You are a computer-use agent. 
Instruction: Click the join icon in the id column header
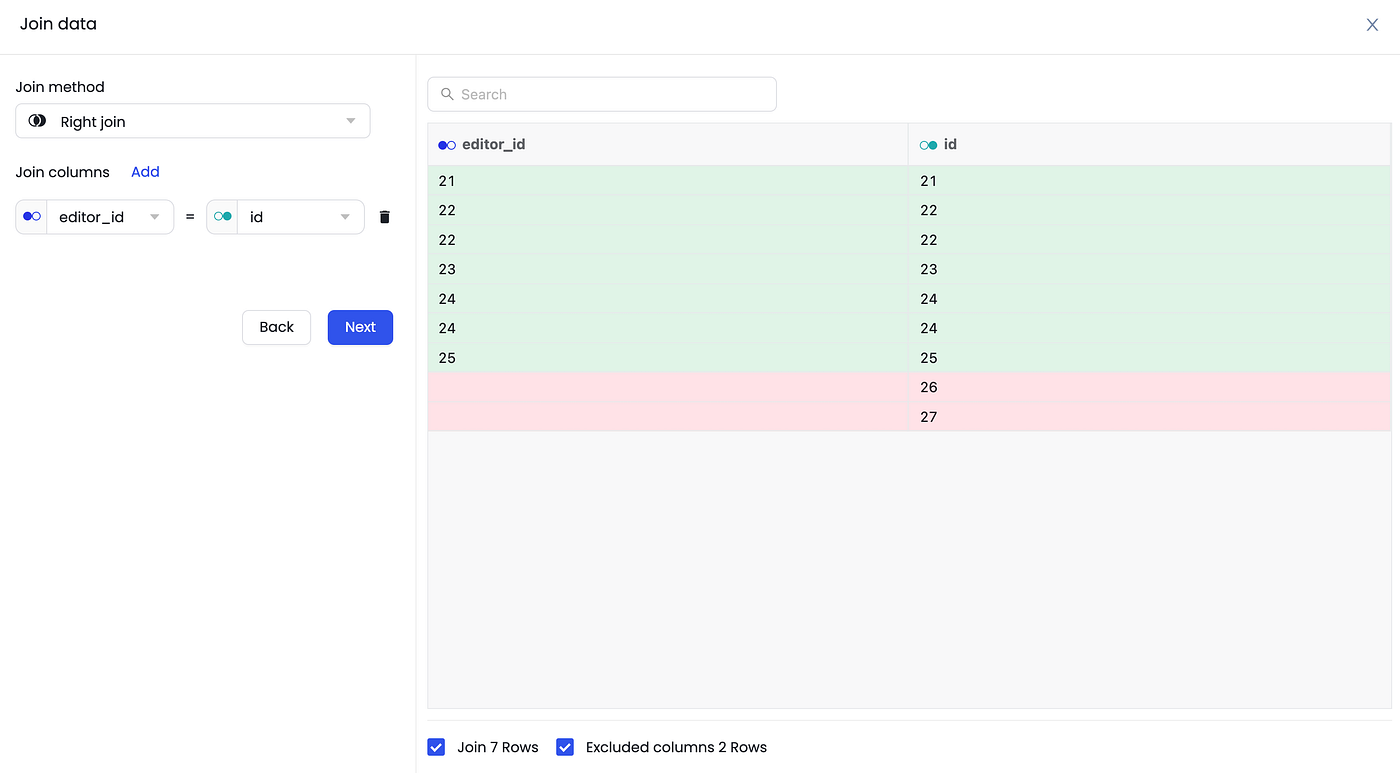(x=928, y=144)
